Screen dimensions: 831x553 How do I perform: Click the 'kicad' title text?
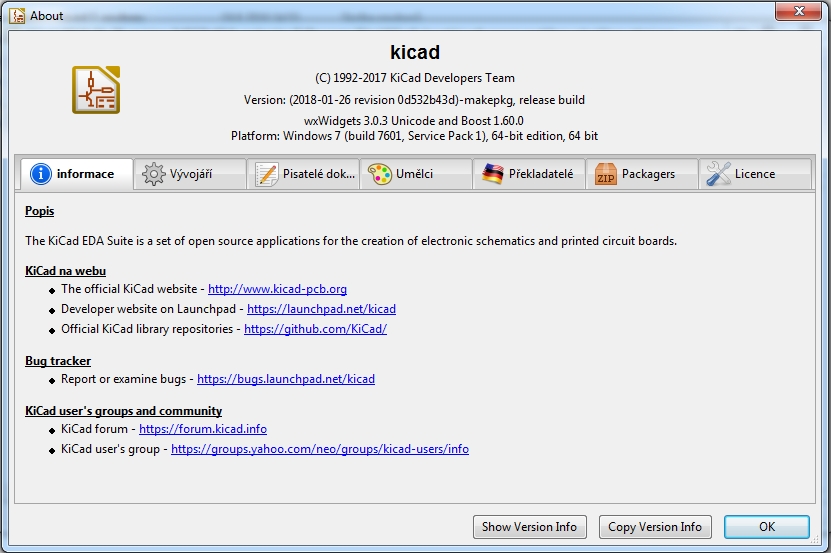[x=415, y=52]
